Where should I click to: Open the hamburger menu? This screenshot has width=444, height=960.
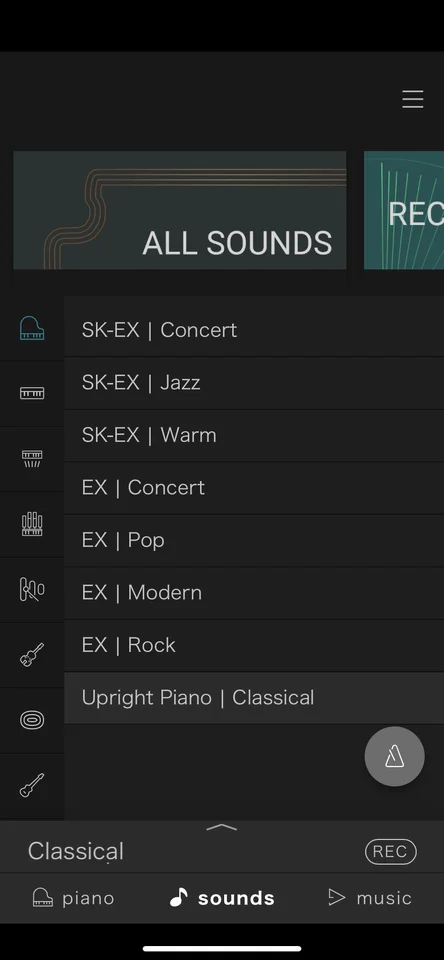pos(413,99)
